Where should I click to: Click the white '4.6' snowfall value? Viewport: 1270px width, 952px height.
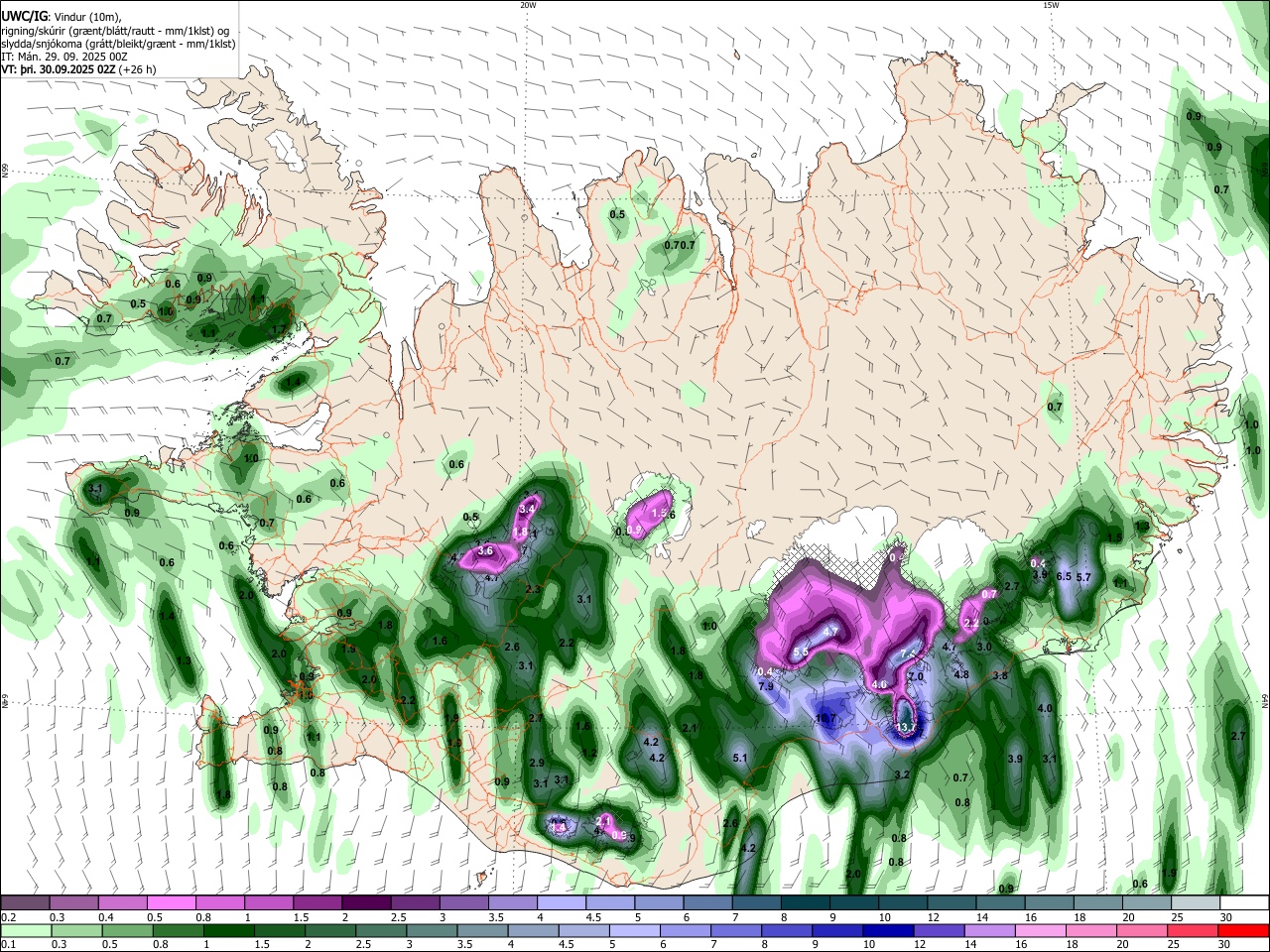point(879,684)
